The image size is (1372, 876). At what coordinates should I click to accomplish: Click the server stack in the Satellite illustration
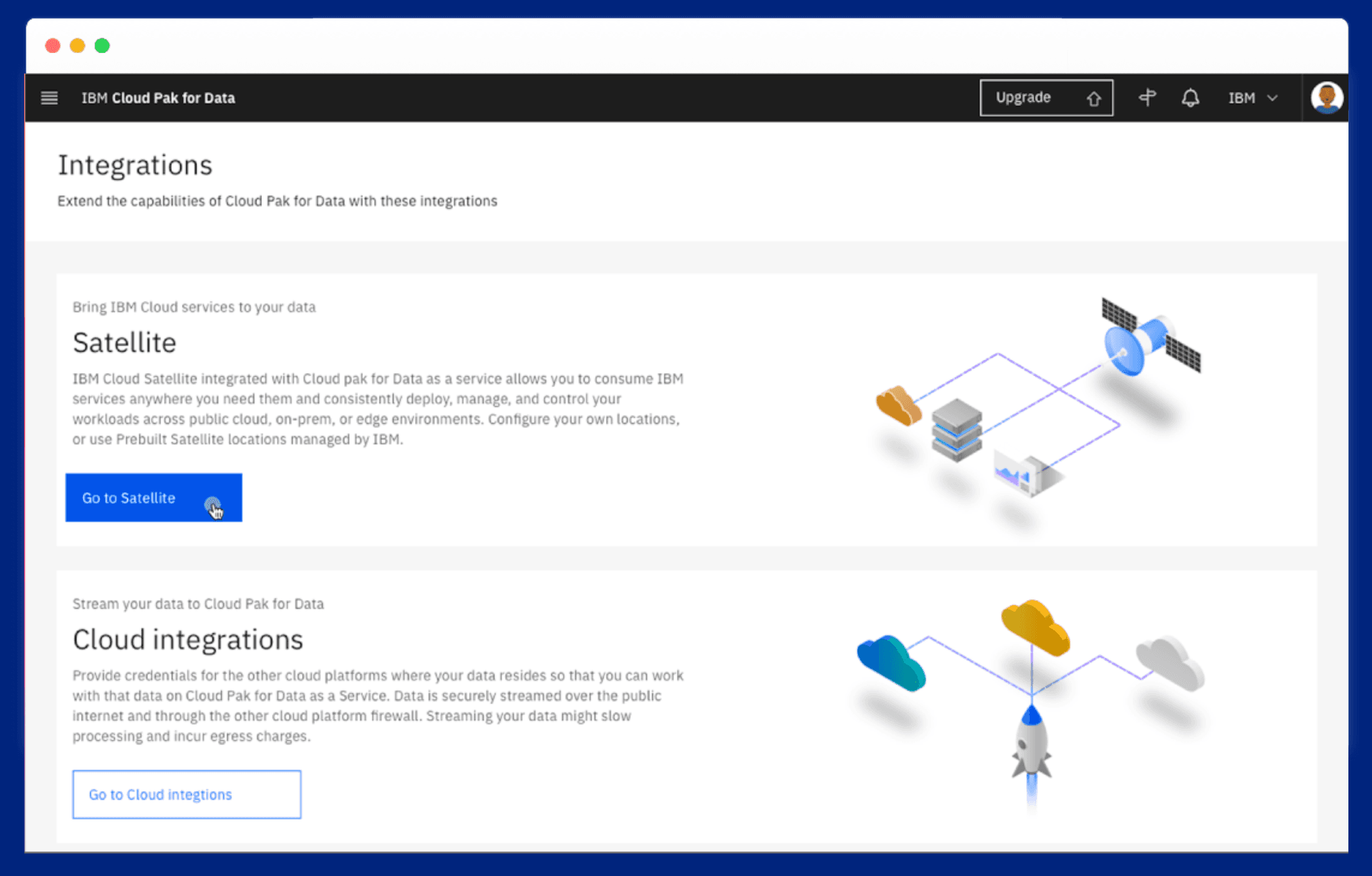click(956, 429)
